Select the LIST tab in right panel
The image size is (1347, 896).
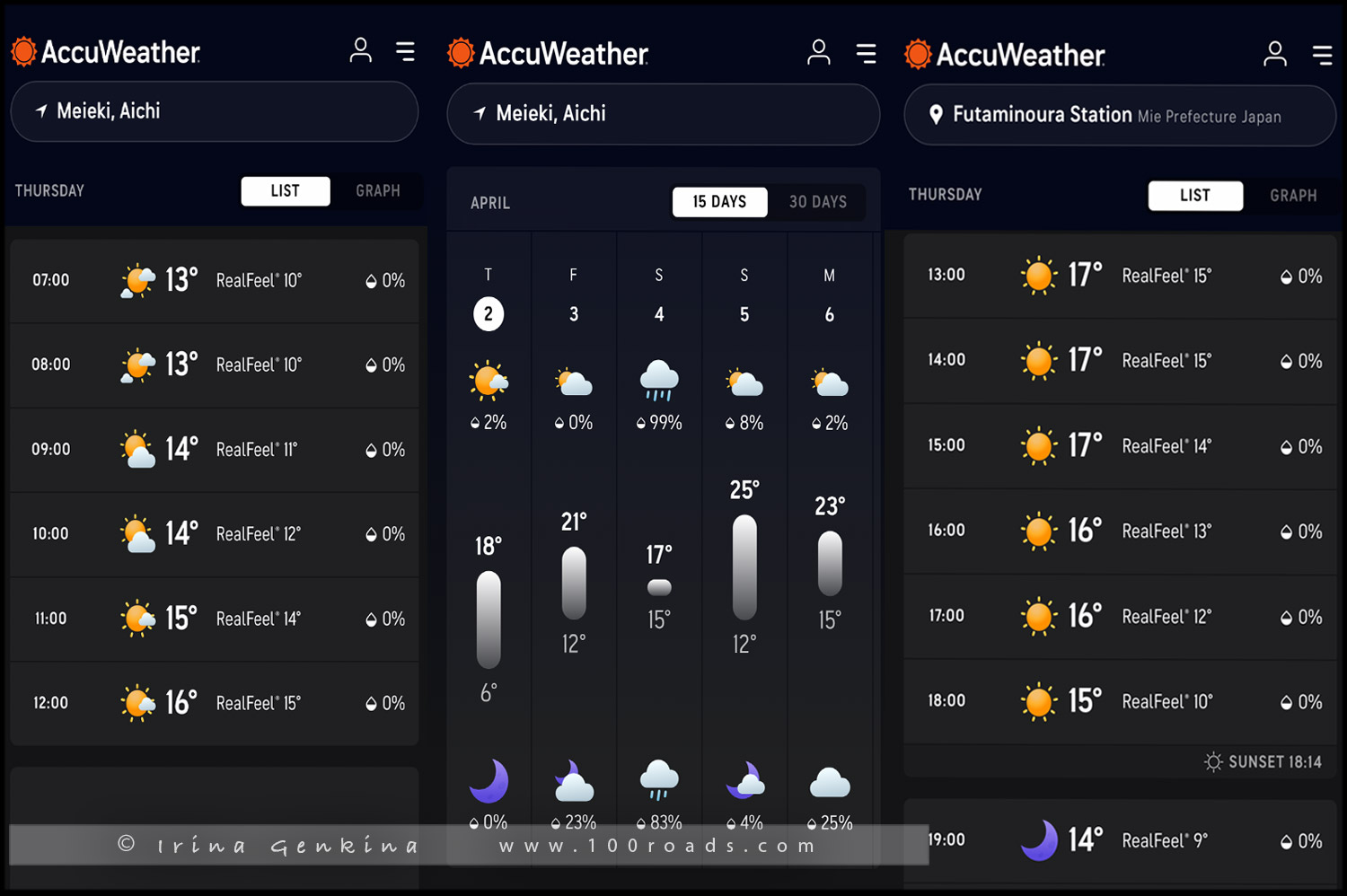click(x=1194, y=196)
